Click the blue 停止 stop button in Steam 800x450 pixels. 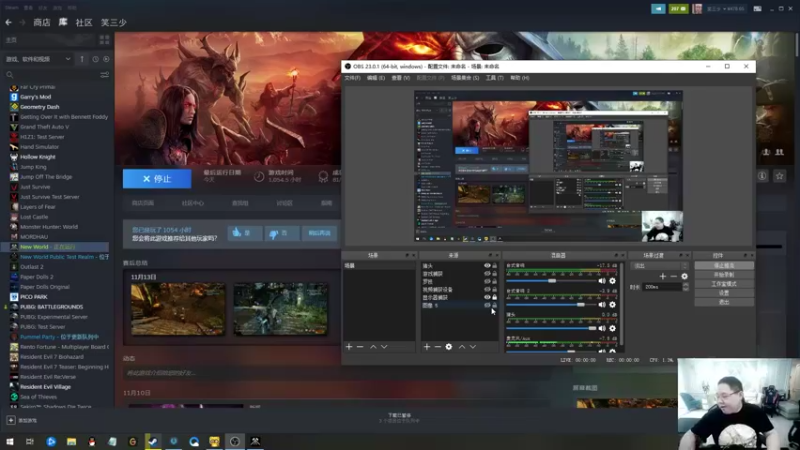click(x=157, y=179)
